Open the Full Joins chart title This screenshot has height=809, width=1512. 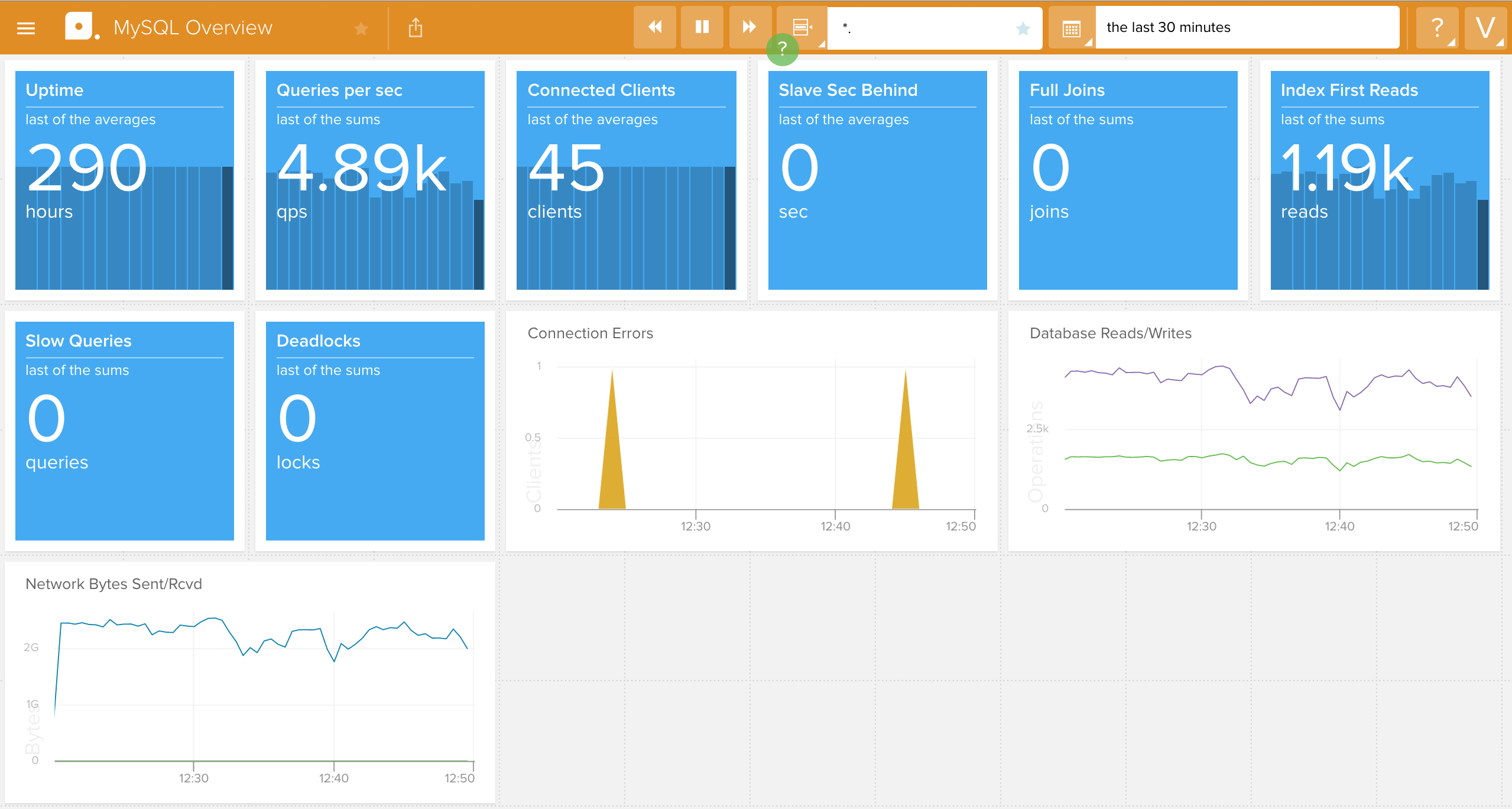[x=1067, y=90]
